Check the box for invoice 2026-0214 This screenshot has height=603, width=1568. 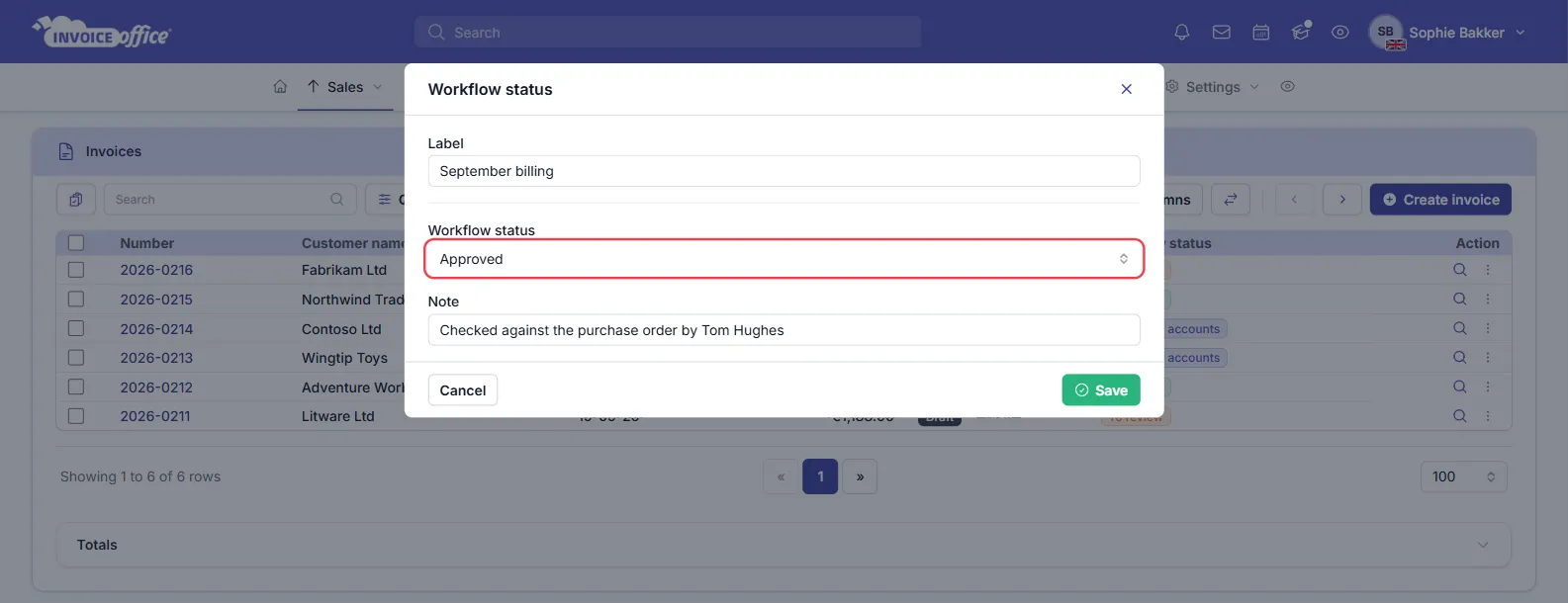(x=76, y=328)
